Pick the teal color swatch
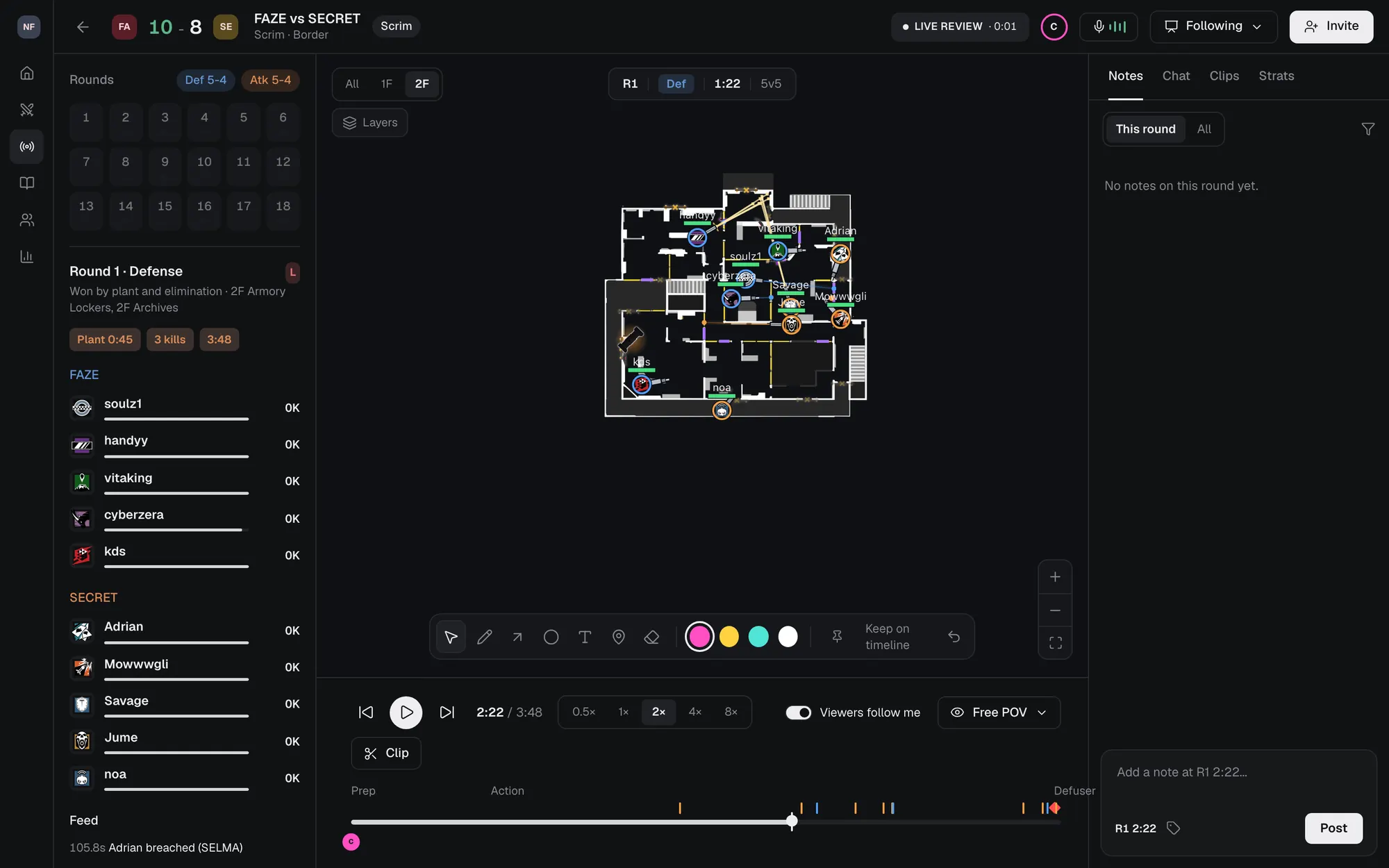 tap(758, 637)
